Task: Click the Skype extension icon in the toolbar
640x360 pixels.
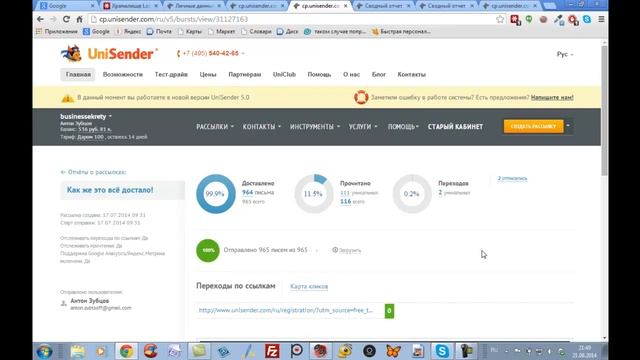Action: (x=587, y=19)
